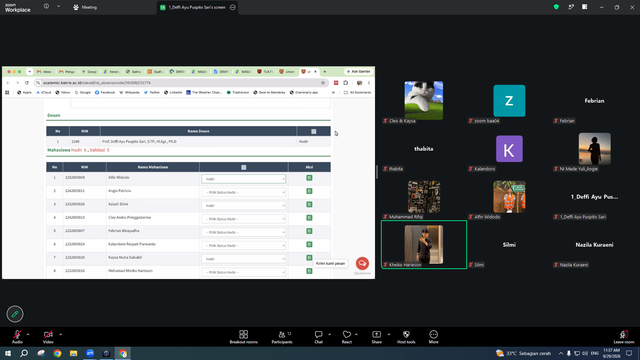Expand the Share options arrow
The height and width of the screenshot is (360, 640).
(x=389, y=334)
